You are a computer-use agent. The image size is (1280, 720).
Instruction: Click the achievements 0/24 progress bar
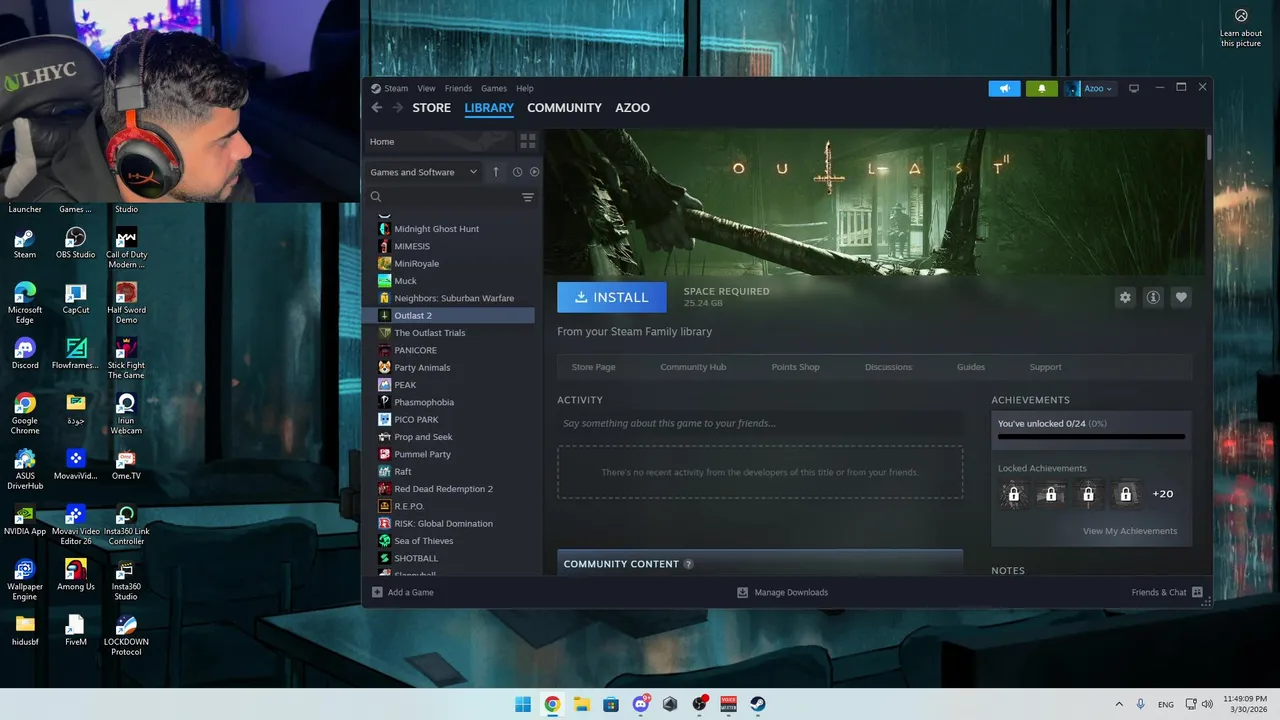pos(1091,436)
